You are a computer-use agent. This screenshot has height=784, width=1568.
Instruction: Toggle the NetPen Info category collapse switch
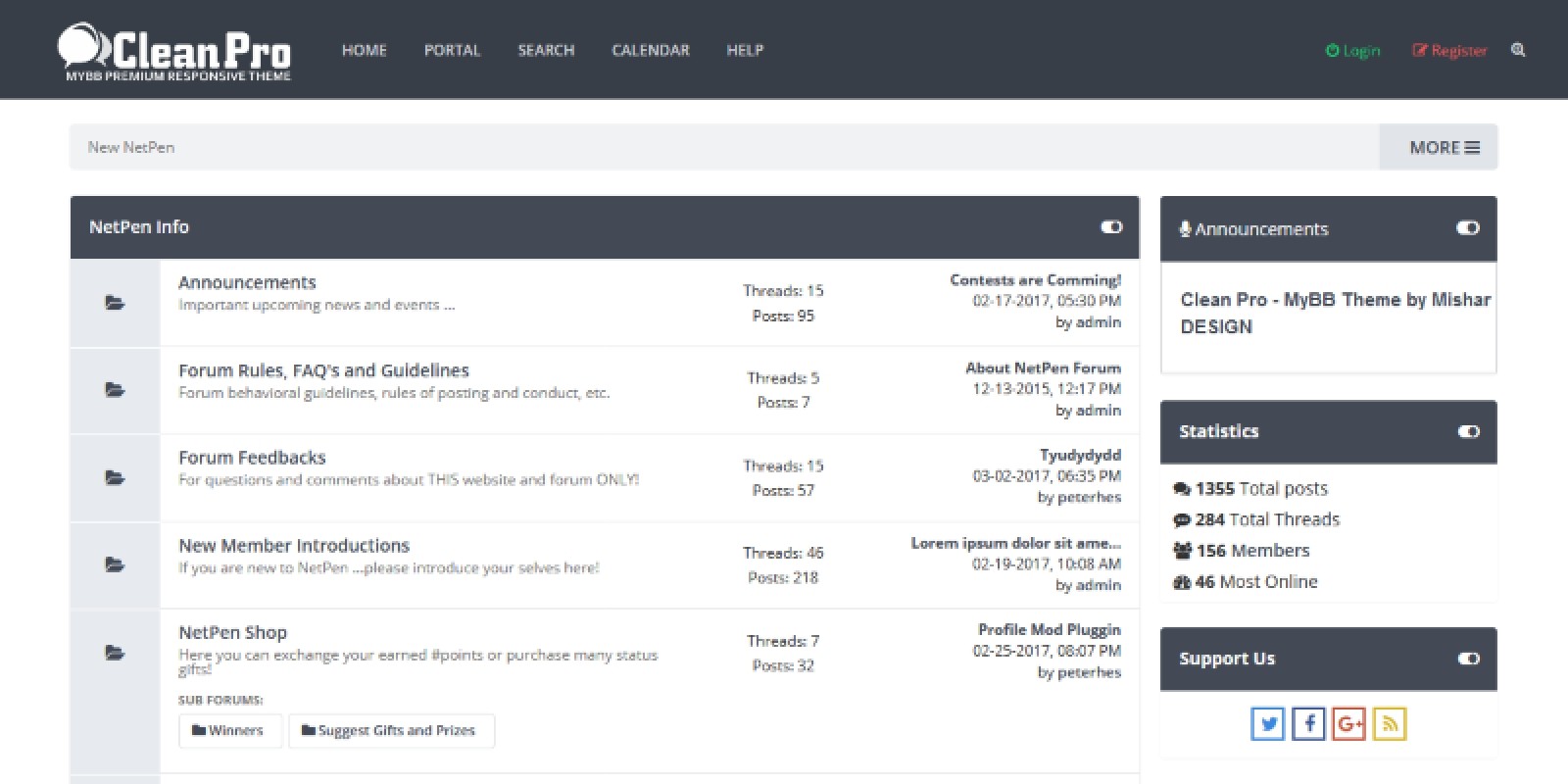pos(1111,226)
